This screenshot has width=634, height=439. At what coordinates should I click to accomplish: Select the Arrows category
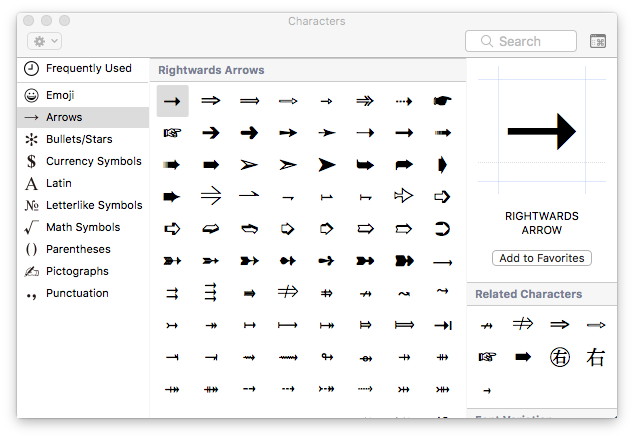coord(83,117)
